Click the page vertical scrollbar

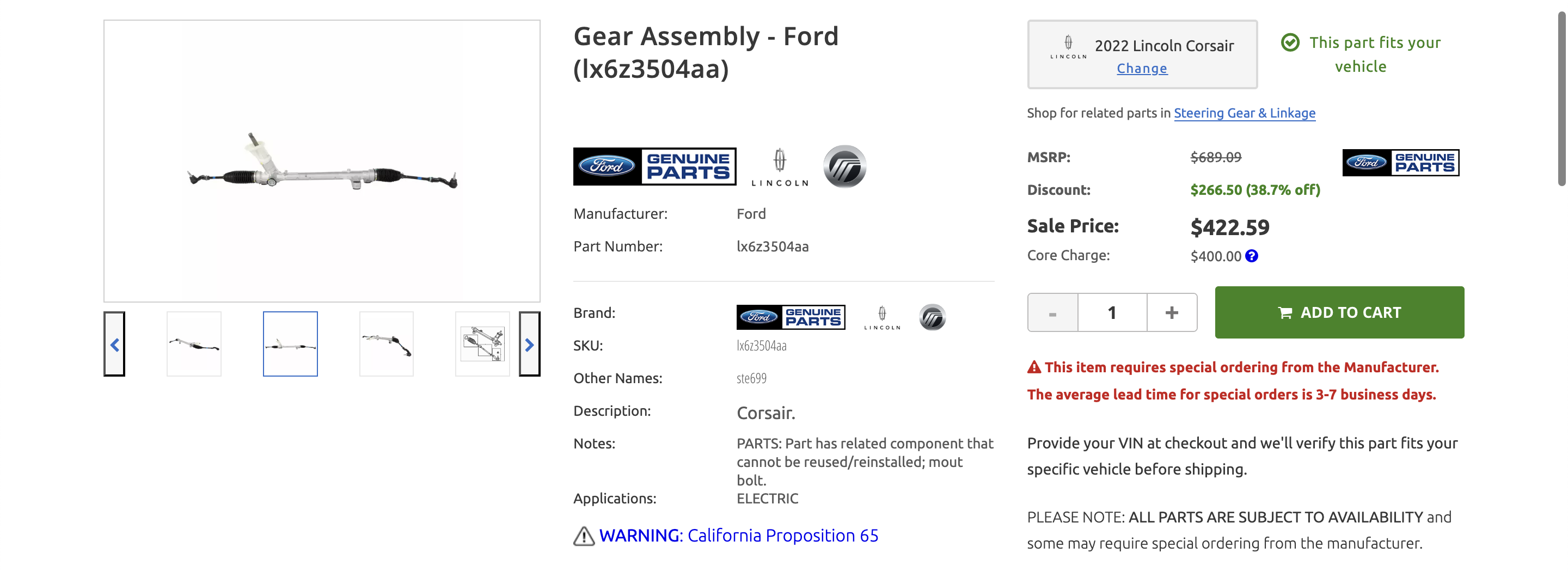(x=1561, y=97)
